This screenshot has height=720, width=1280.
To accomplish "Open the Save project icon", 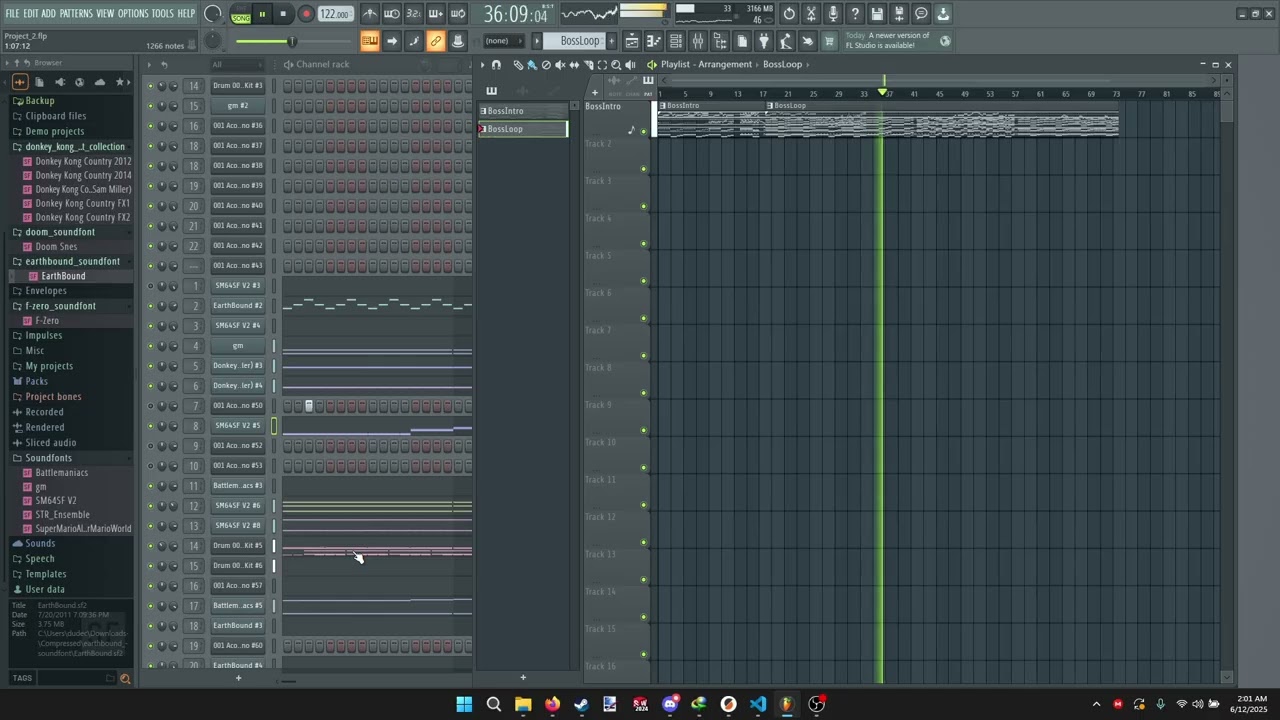I will coord(877,14).
